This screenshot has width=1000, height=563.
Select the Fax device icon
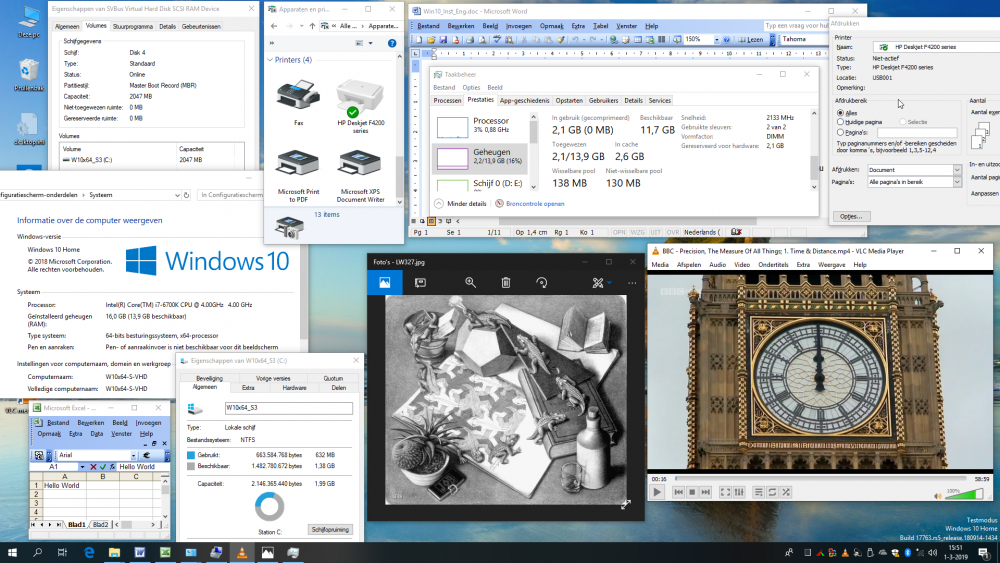pos(298,102)
